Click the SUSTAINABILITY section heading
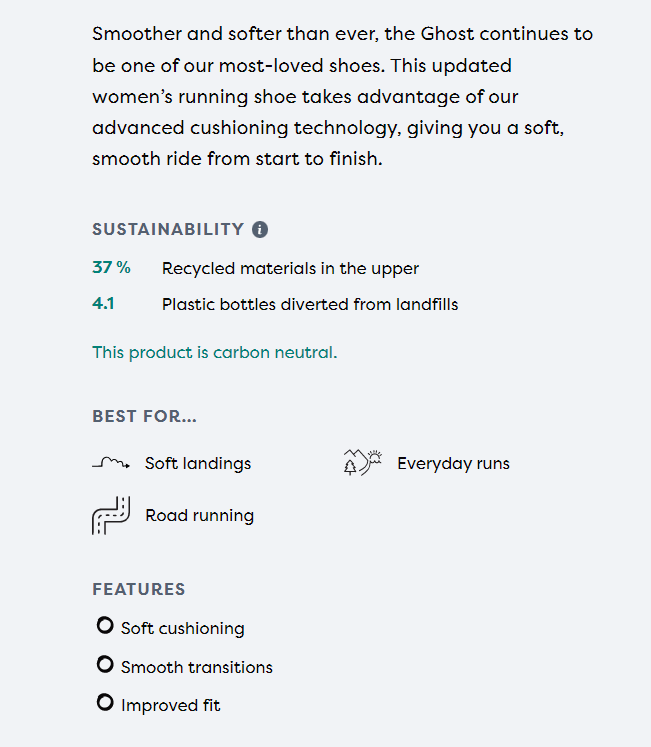 coord(168,229)
